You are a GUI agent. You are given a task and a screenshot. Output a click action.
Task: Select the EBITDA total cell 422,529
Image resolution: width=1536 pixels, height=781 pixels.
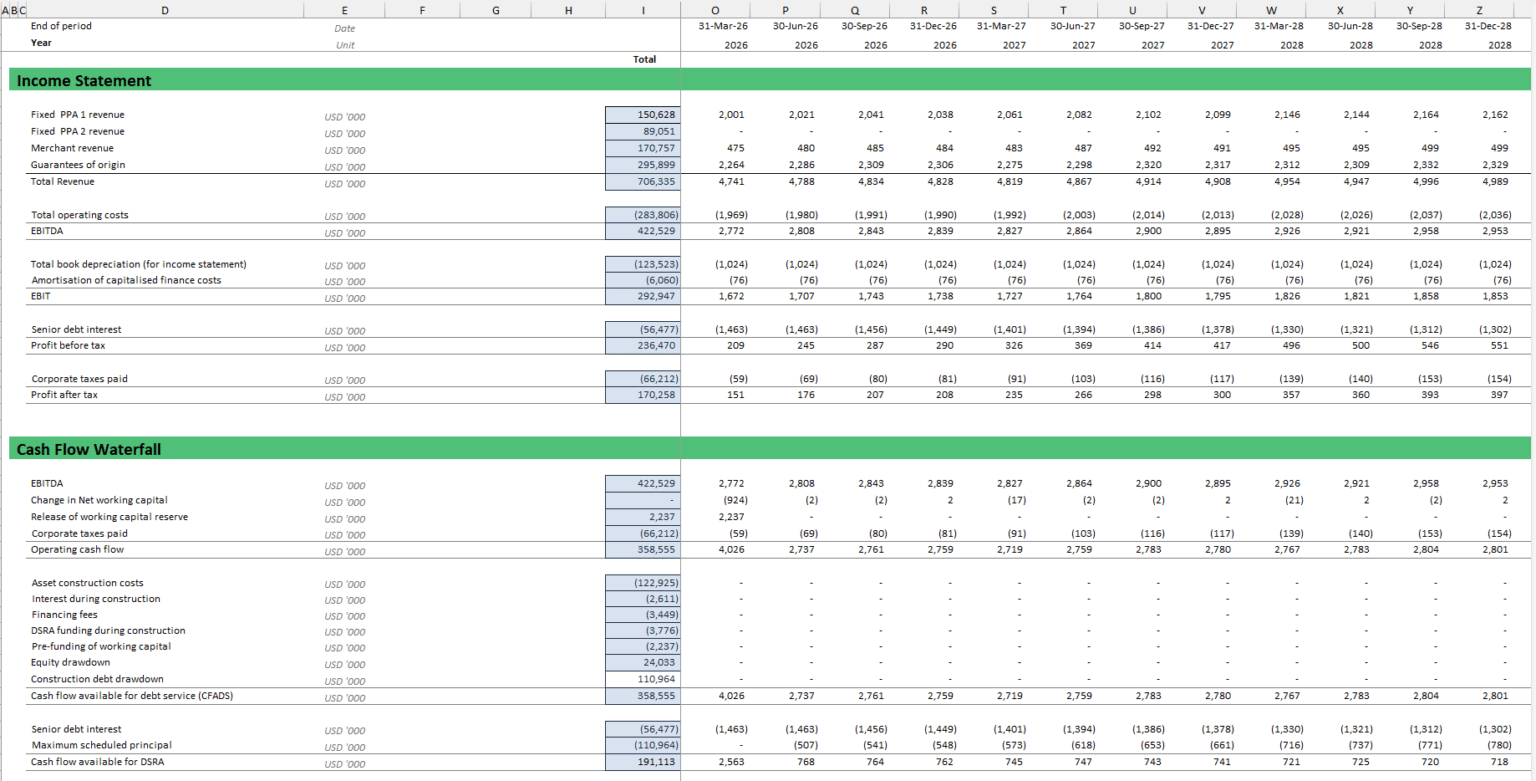pos(644,232)
